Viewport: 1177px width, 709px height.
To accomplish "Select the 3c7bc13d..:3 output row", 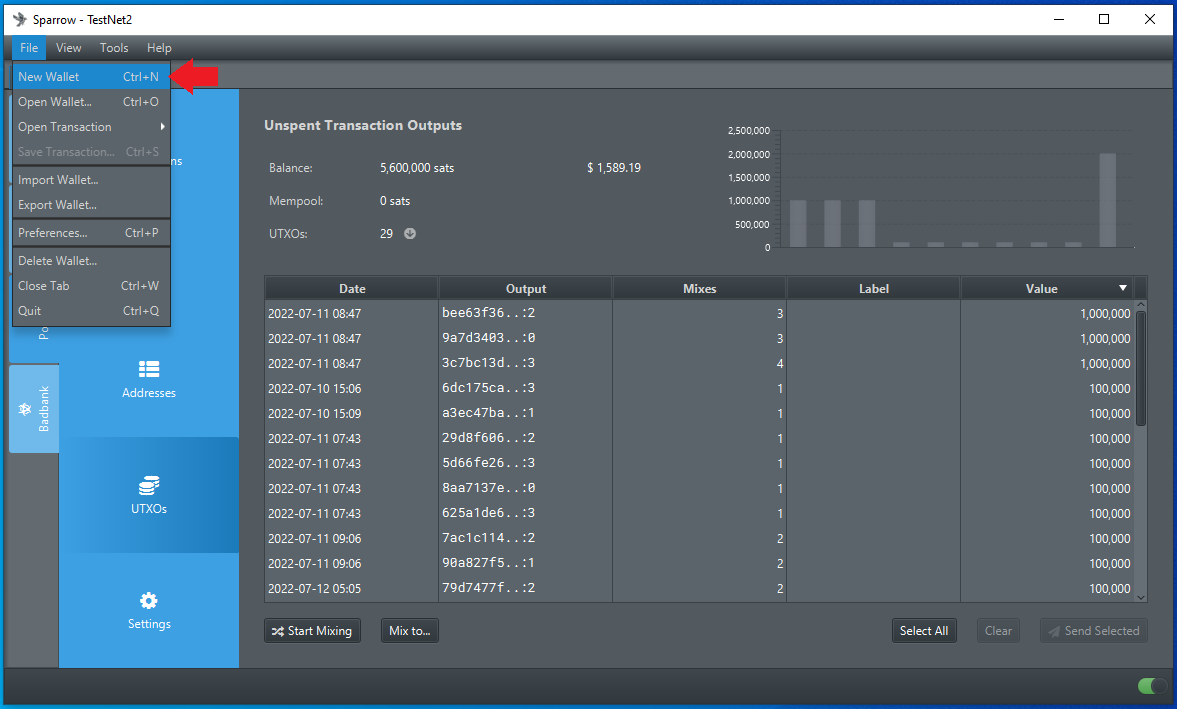I will pos(700,363).
